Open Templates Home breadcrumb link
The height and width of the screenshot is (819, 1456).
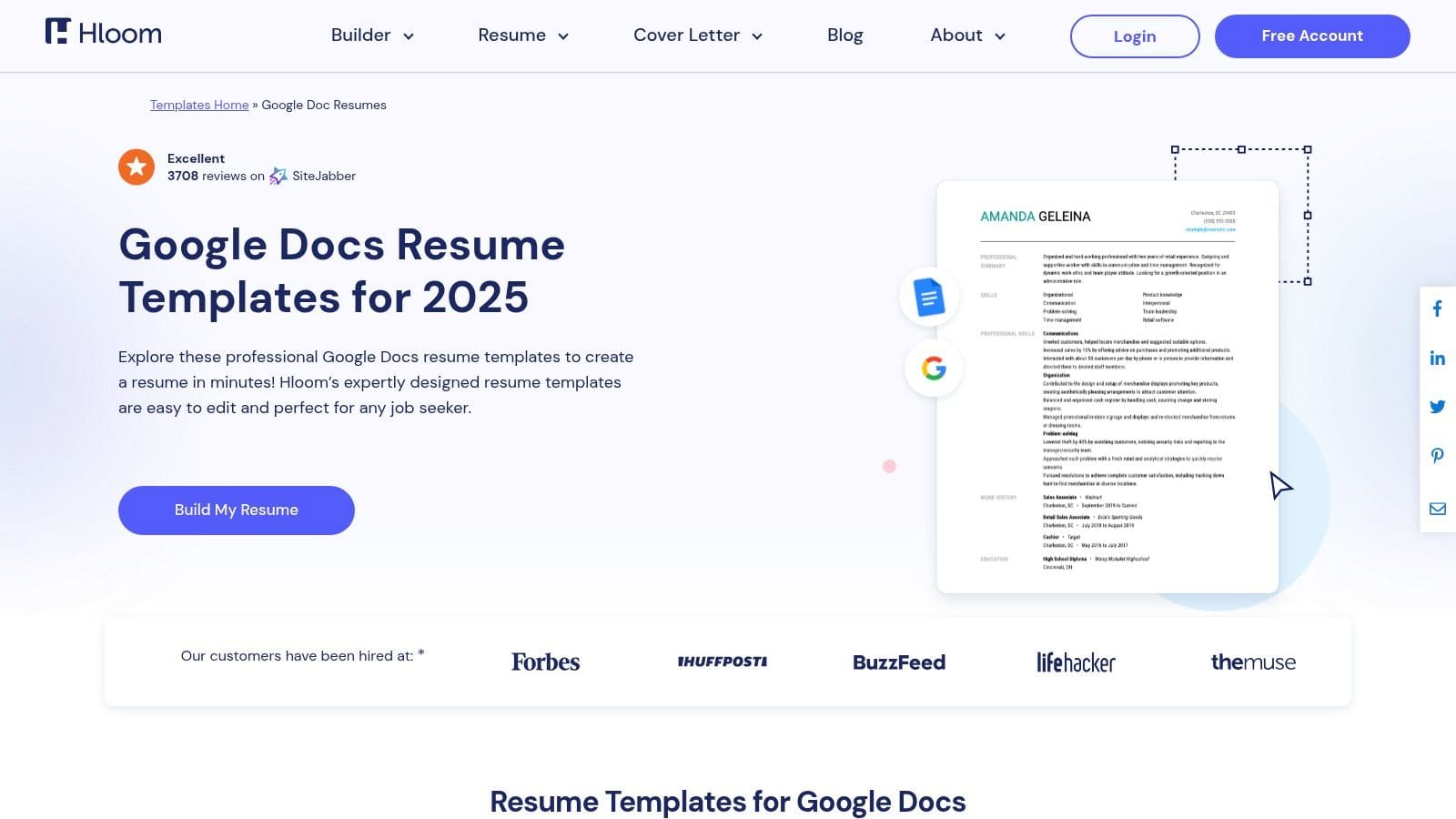click(199, 106)
